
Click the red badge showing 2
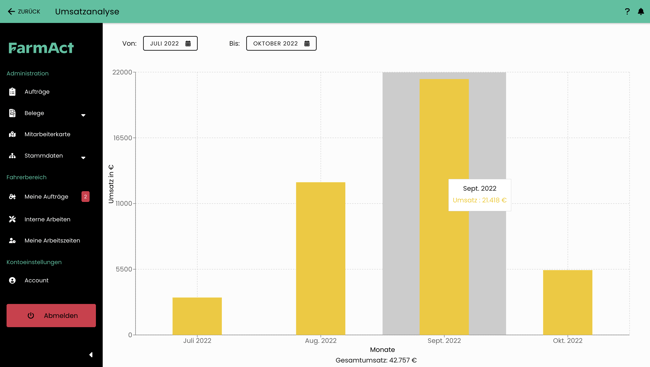click(85, 197)
